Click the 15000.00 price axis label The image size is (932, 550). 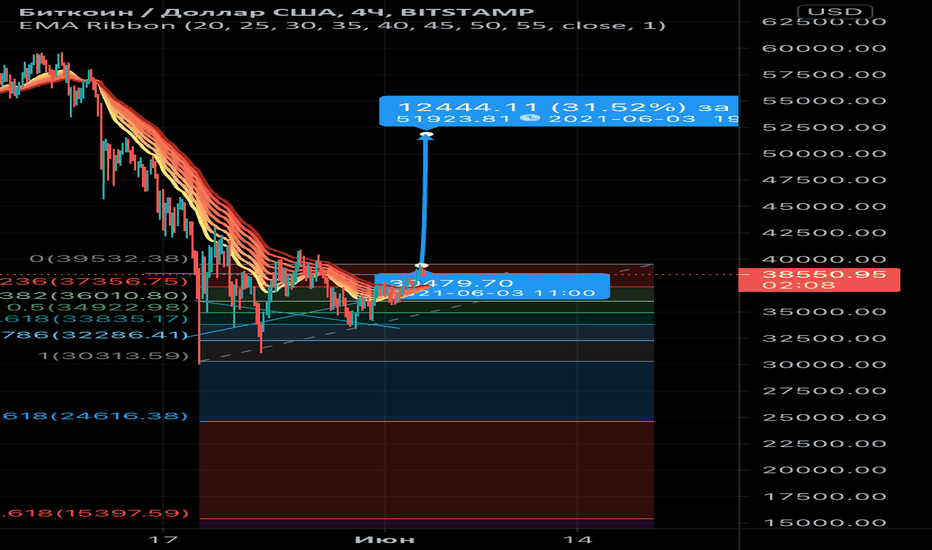click(824, 523)
